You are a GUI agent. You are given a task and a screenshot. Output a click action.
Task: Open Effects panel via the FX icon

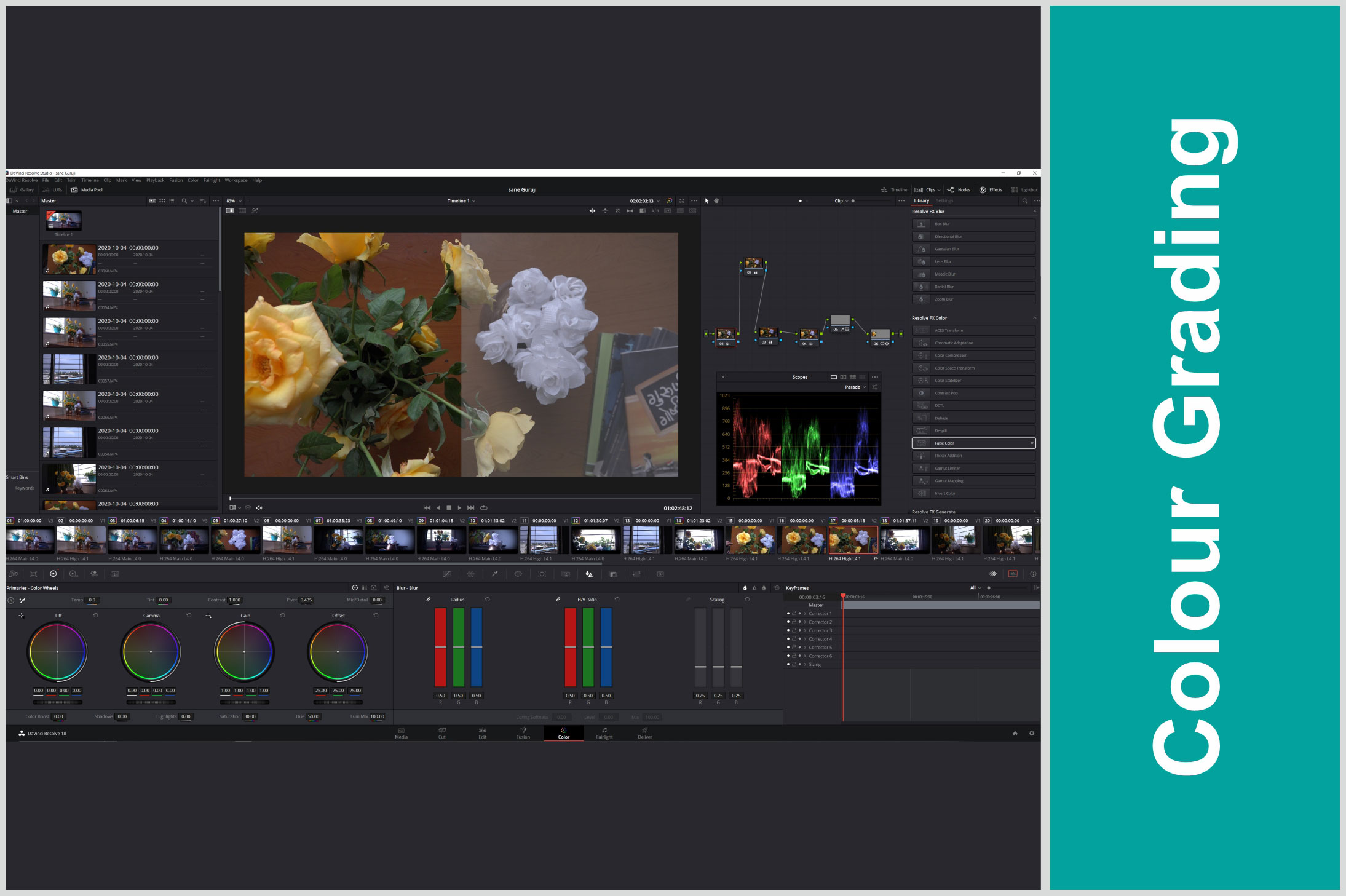pyautogui.click(x=983, y=190)
